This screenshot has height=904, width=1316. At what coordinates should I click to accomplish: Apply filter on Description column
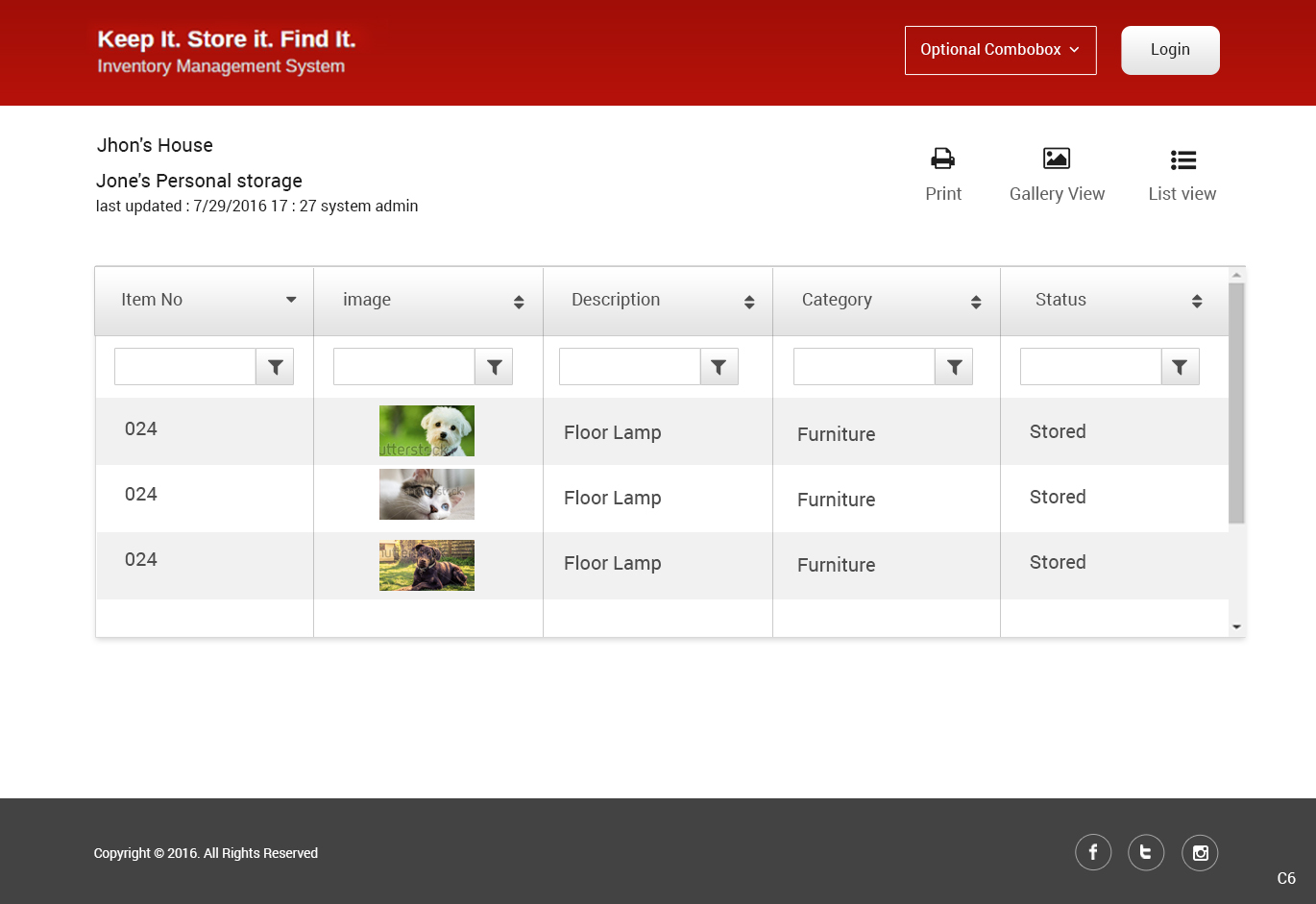[719, 367]
